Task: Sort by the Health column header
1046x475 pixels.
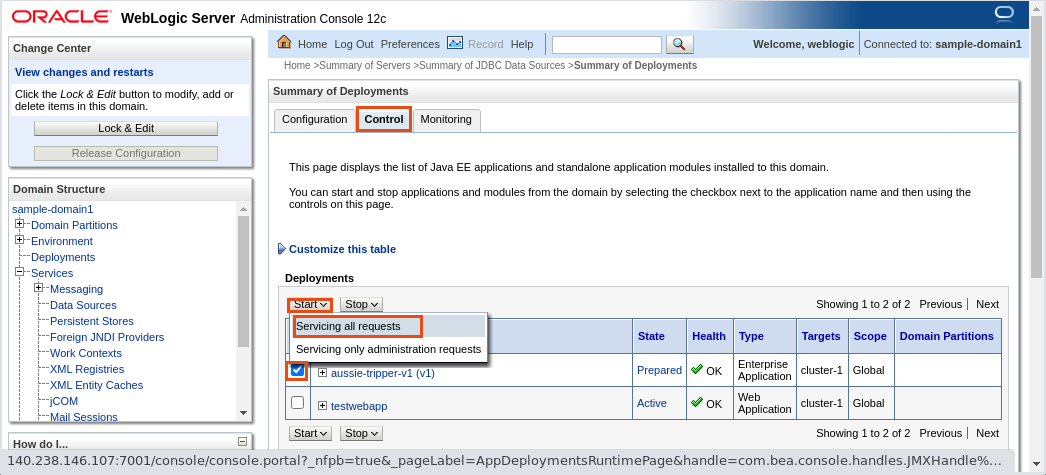Action: point(709,336)
